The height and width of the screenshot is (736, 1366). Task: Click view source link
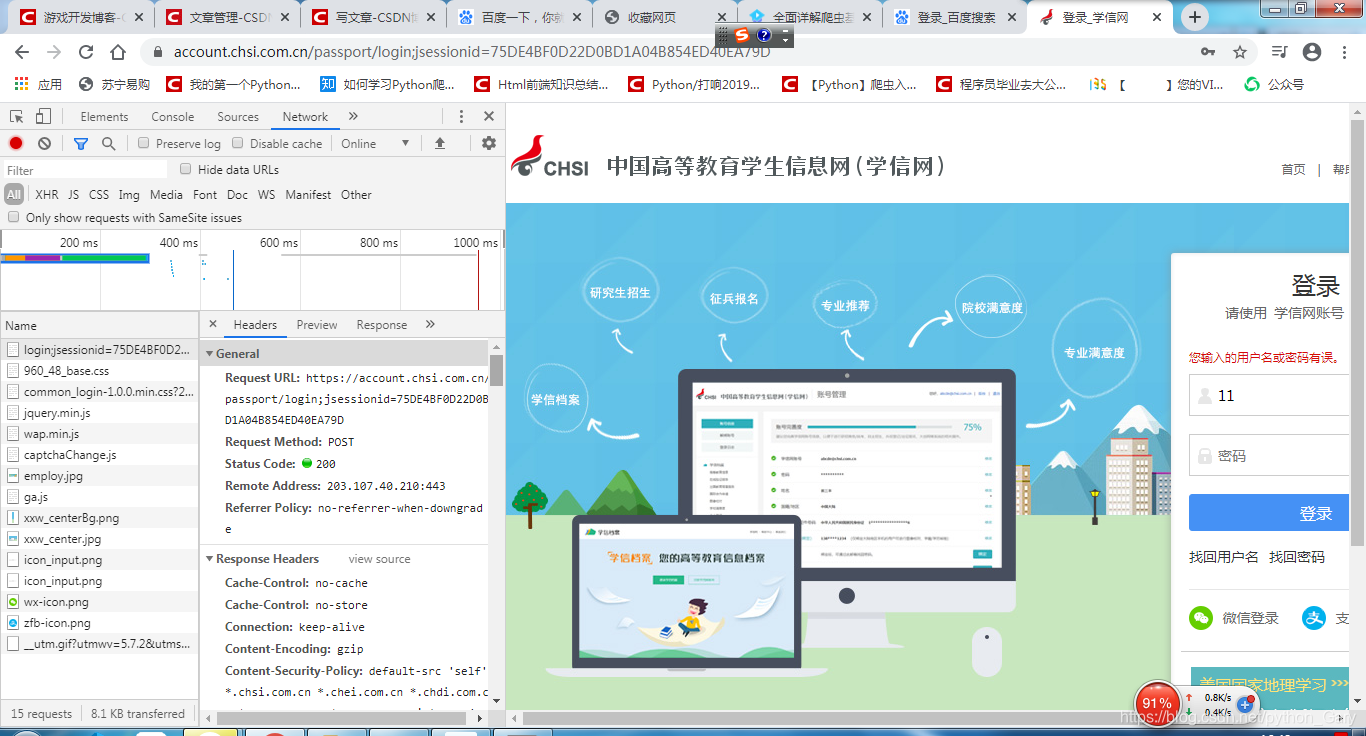[379, 559]
